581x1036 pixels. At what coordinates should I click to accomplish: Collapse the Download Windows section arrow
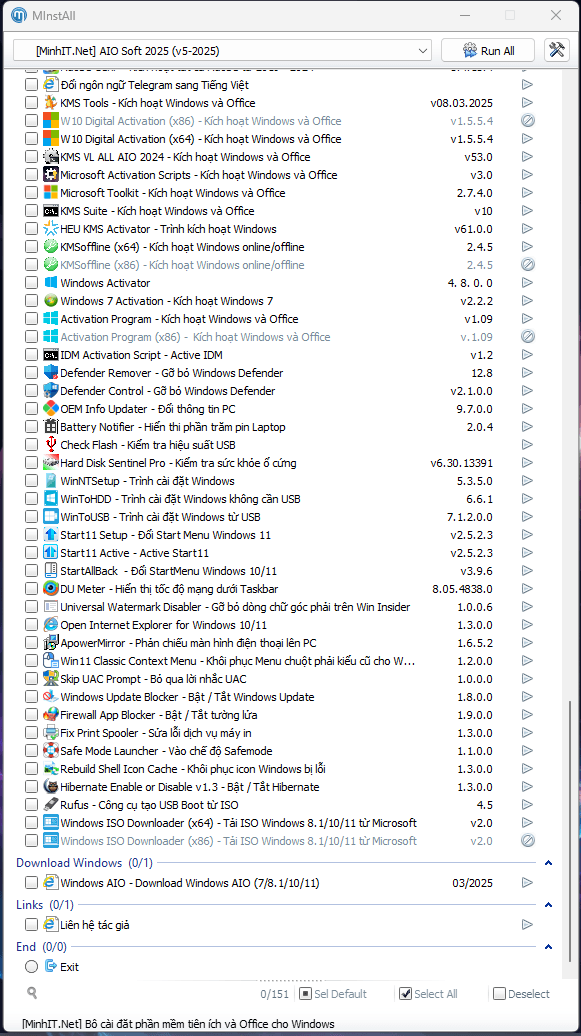(548, 863)
